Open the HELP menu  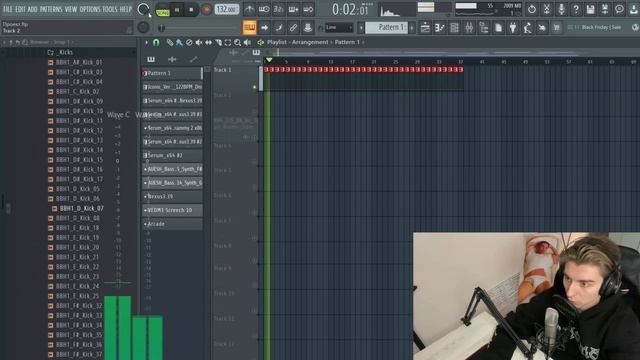pos(126,9)
